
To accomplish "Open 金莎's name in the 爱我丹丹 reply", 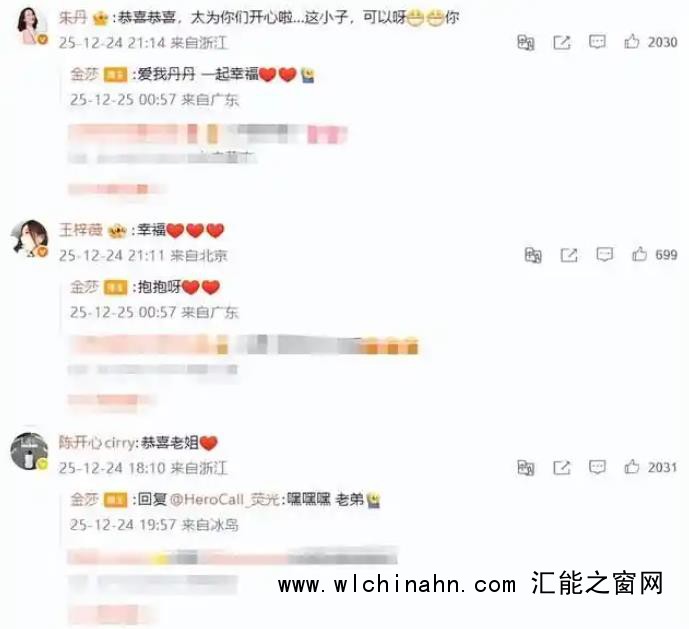I will (x=84, y=74).
